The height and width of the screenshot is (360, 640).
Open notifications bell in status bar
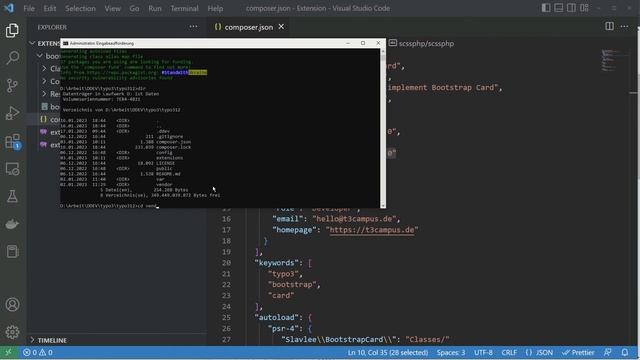click(625, 352)
